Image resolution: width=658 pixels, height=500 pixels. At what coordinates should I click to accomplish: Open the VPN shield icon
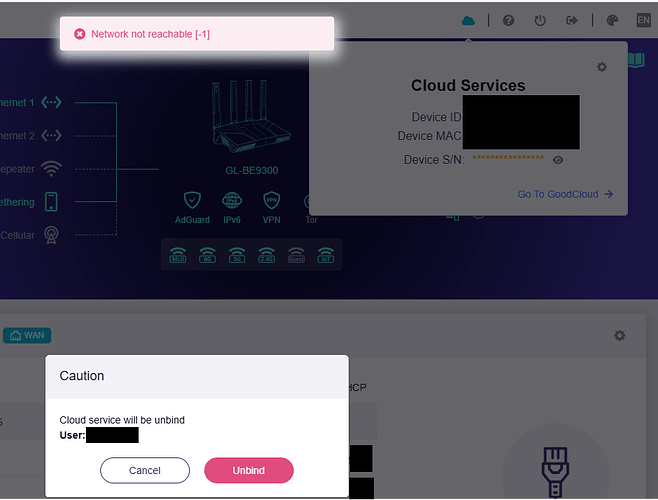272,200
